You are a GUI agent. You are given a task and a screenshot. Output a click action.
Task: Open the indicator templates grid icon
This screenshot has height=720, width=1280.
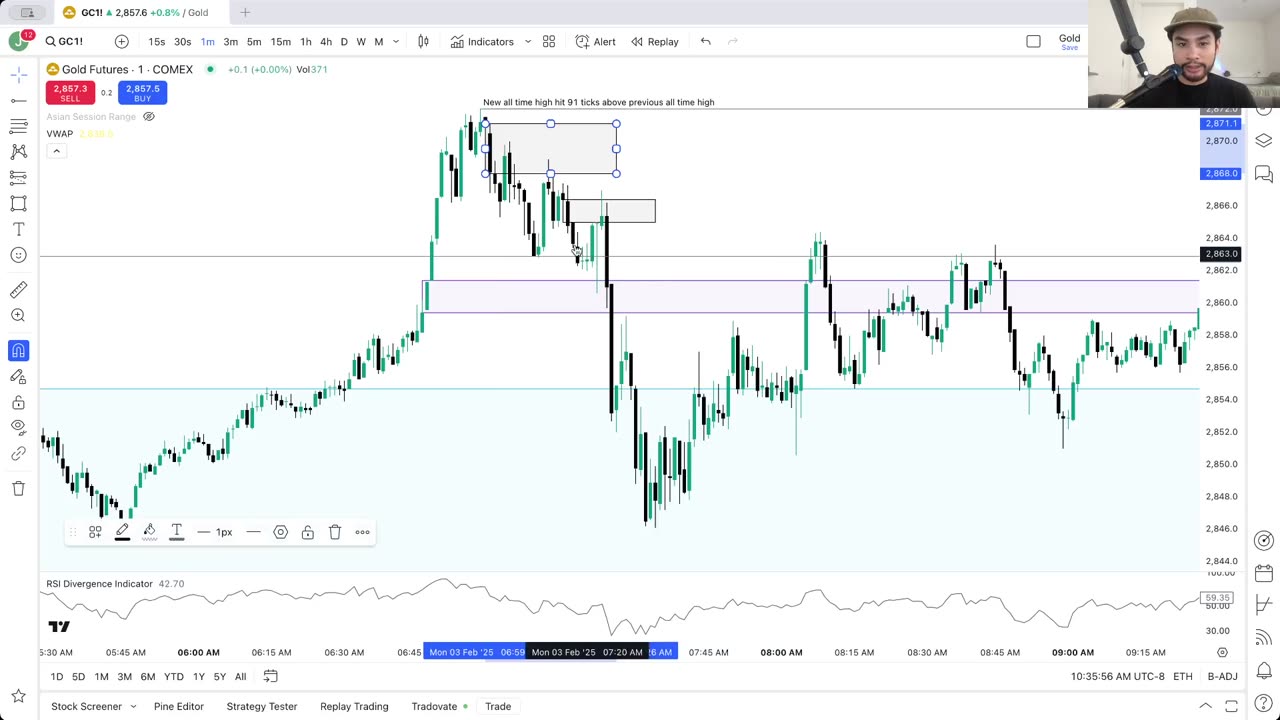(x=549, y=41)
